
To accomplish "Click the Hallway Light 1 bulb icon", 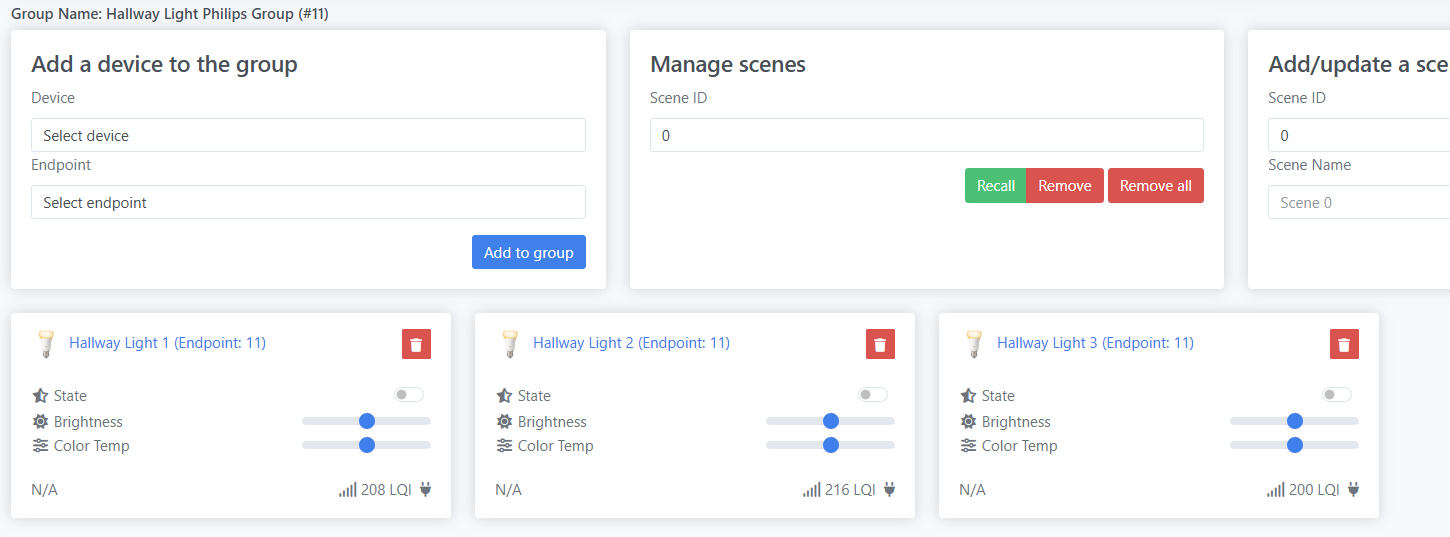I will click(44, 344).
